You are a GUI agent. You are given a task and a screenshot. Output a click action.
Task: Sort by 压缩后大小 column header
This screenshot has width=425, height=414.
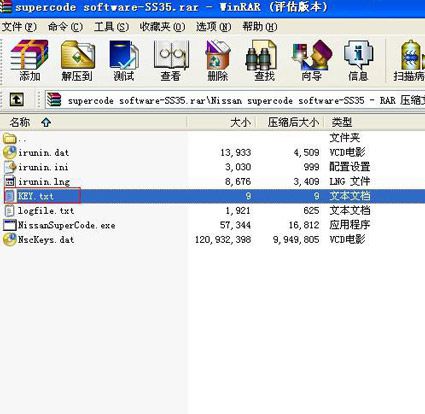click(x=290, y=122)
